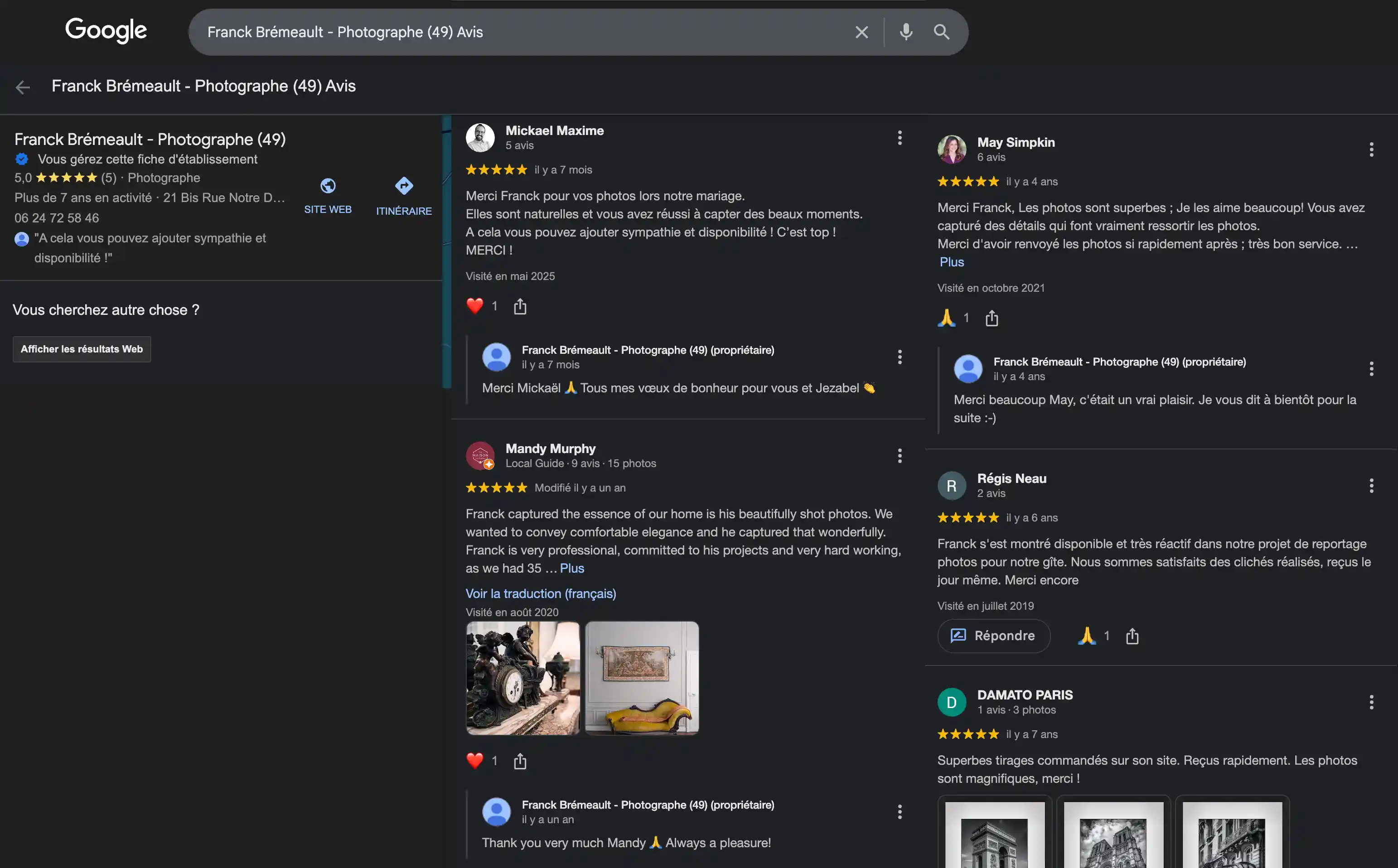The height and width of the screenshot is (868, 1398).
Task: Like Mandy Murphy's review with the heart
Action: click(475, 761)
